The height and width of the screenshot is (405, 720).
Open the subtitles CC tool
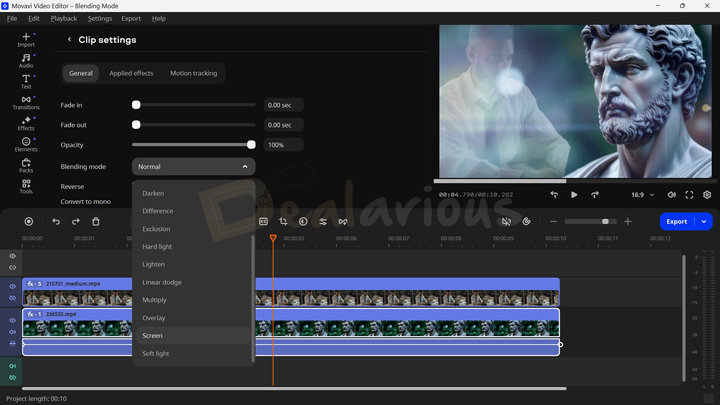click(x=263, y=221)
